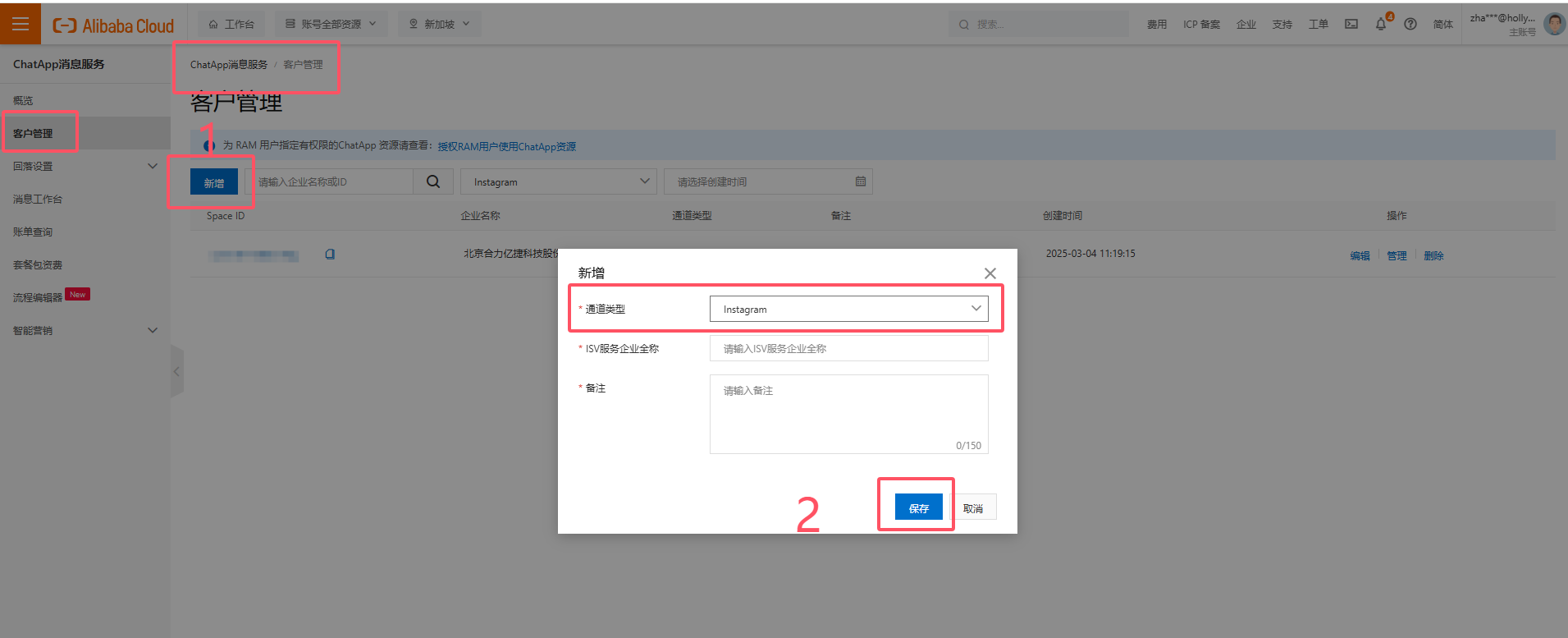Click 管理 in the table row

point(1397,255)
